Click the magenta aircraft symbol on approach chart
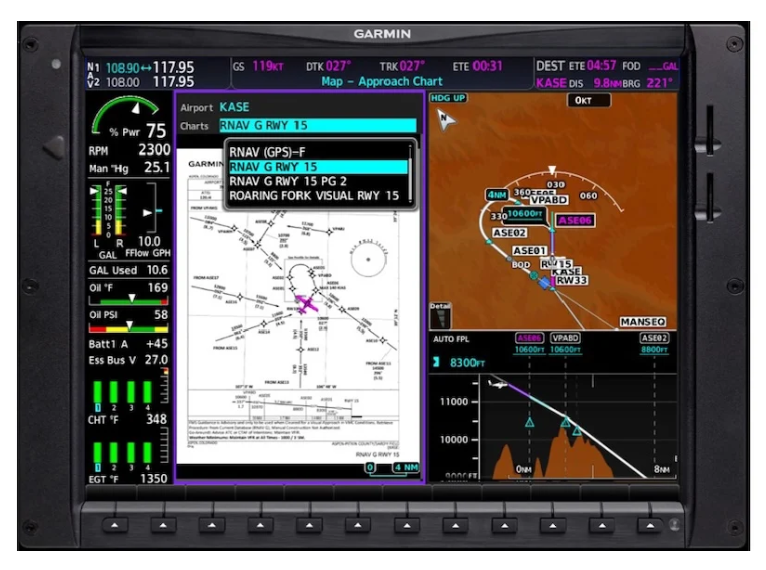The height and width of the screenshot is (570, 766). pyautogui.click(x=306, y=304)
